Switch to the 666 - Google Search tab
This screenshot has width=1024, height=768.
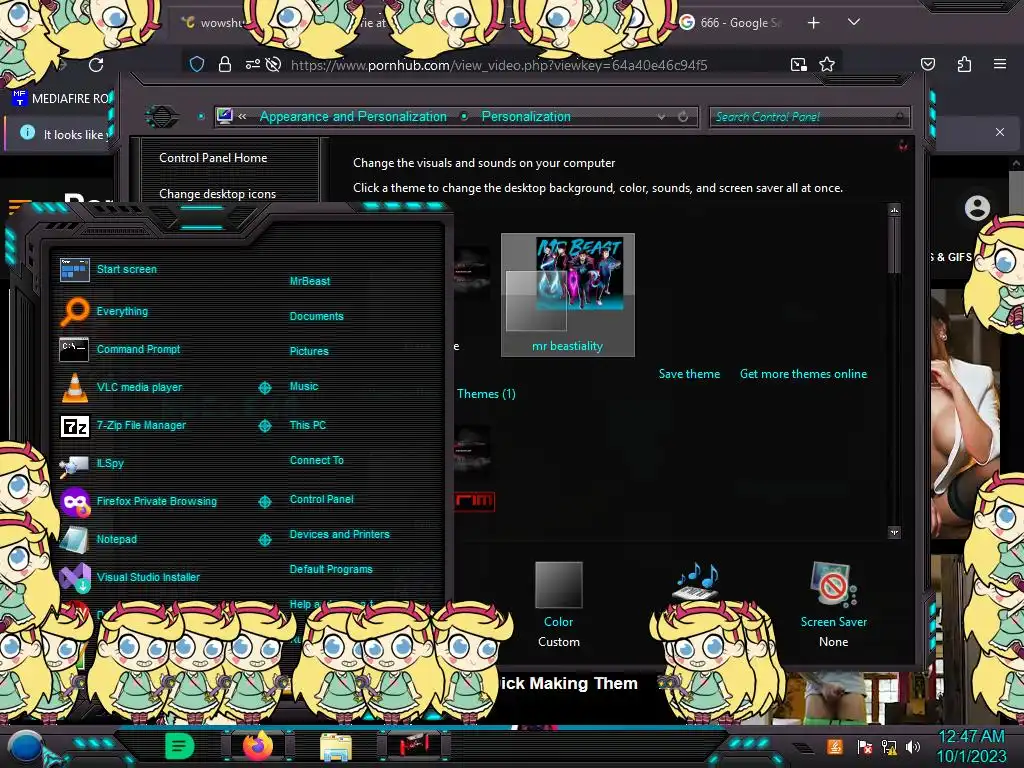pos(730,23)
